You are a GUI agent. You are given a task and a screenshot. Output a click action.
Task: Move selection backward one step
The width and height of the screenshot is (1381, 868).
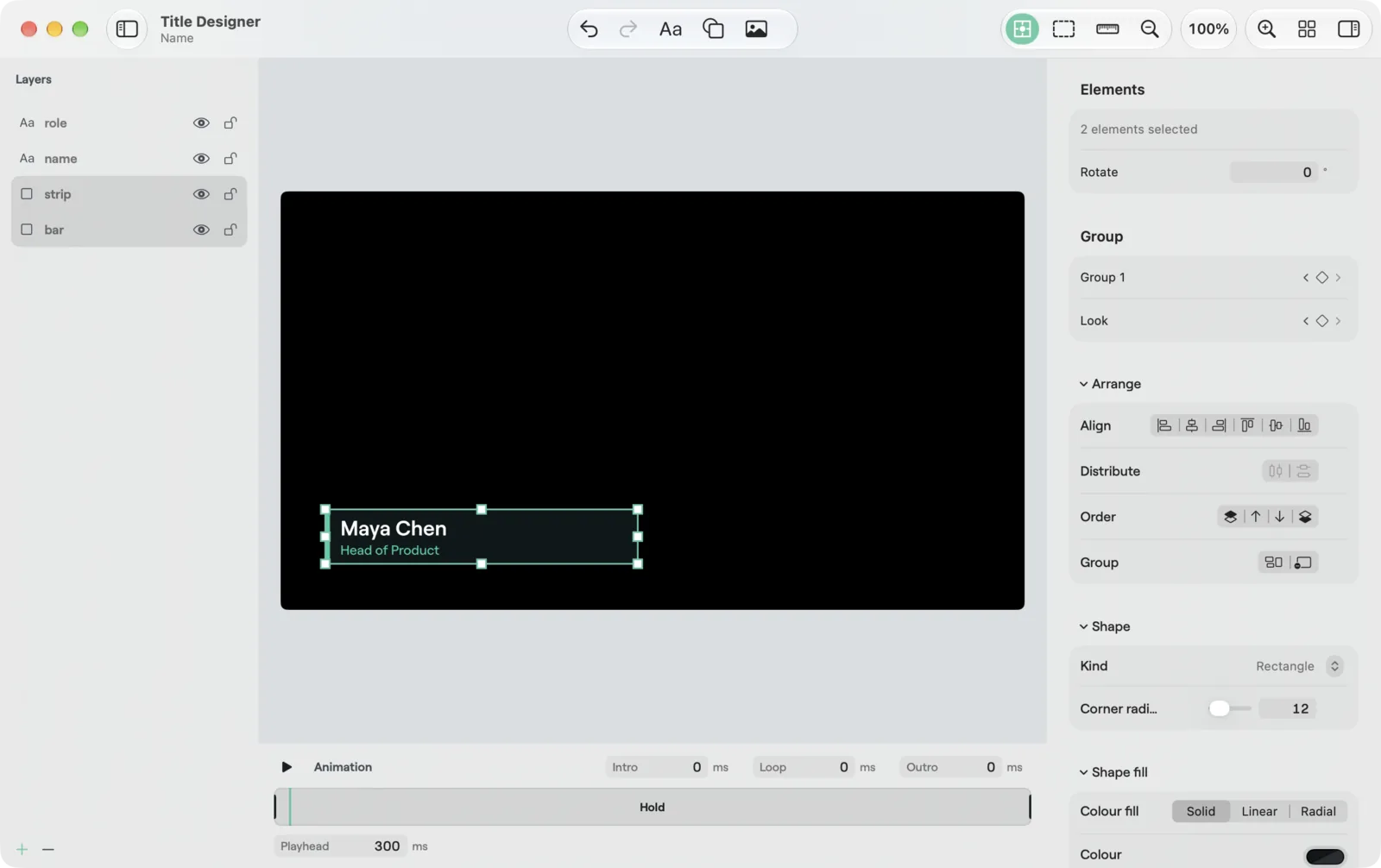coord(1280,517)
